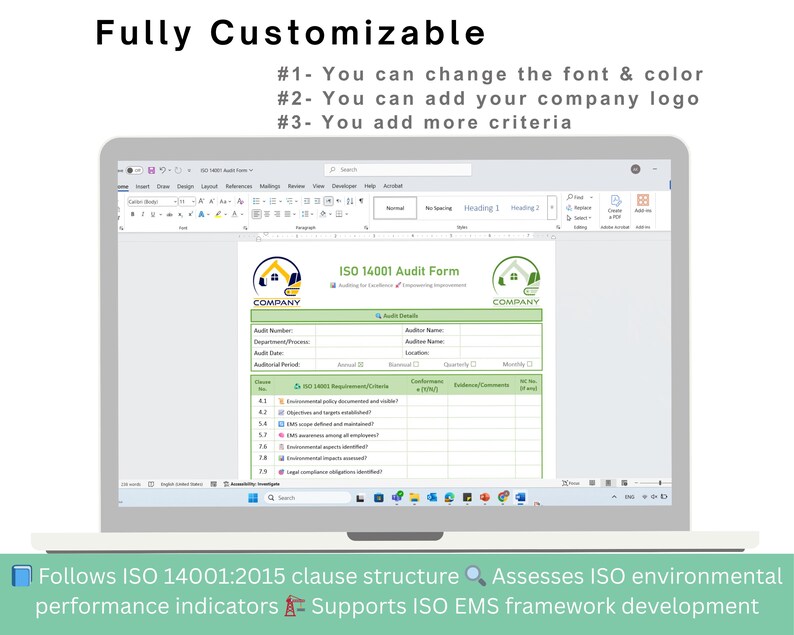Open the Add-ins button
Screen dimensions: 794x635
point(643,204)
